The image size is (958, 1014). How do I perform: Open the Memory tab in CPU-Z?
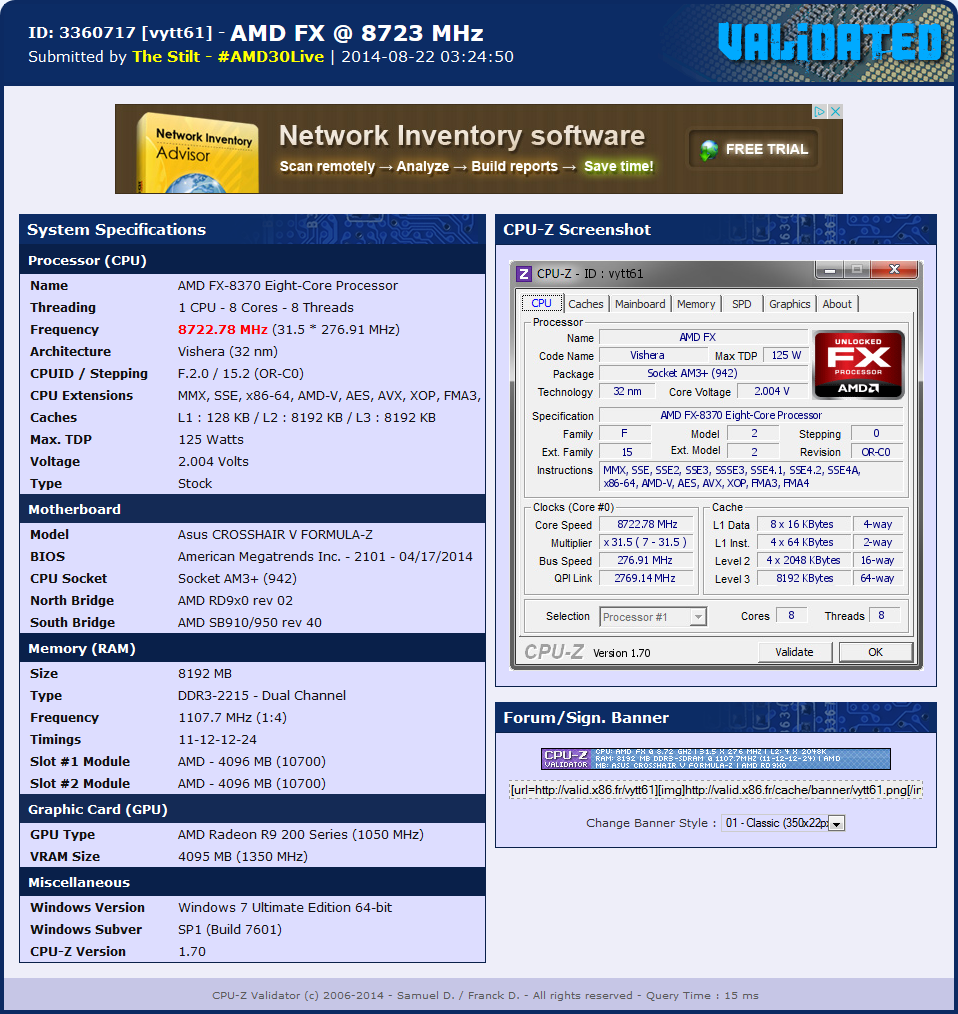[696, 304]
